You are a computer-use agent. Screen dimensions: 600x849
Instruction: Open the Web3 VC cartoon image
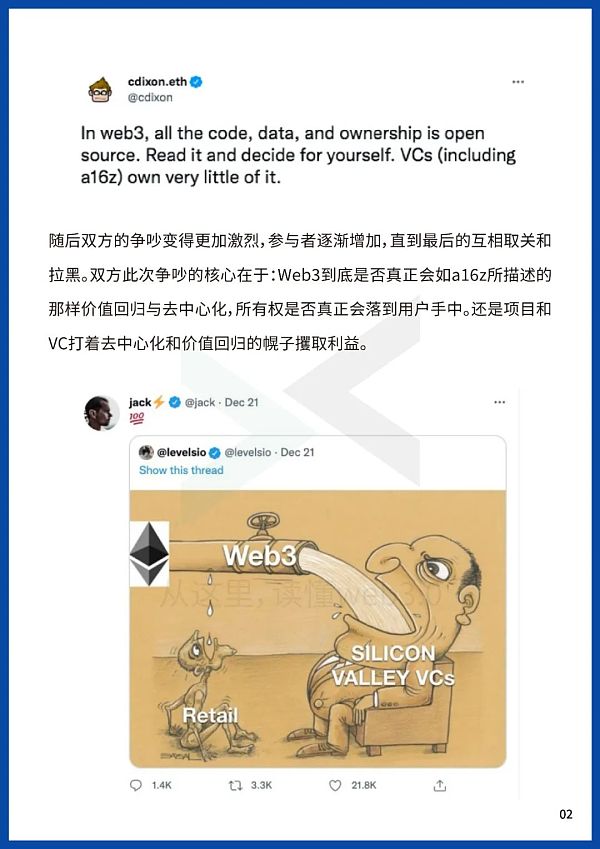tap(317, 628)
